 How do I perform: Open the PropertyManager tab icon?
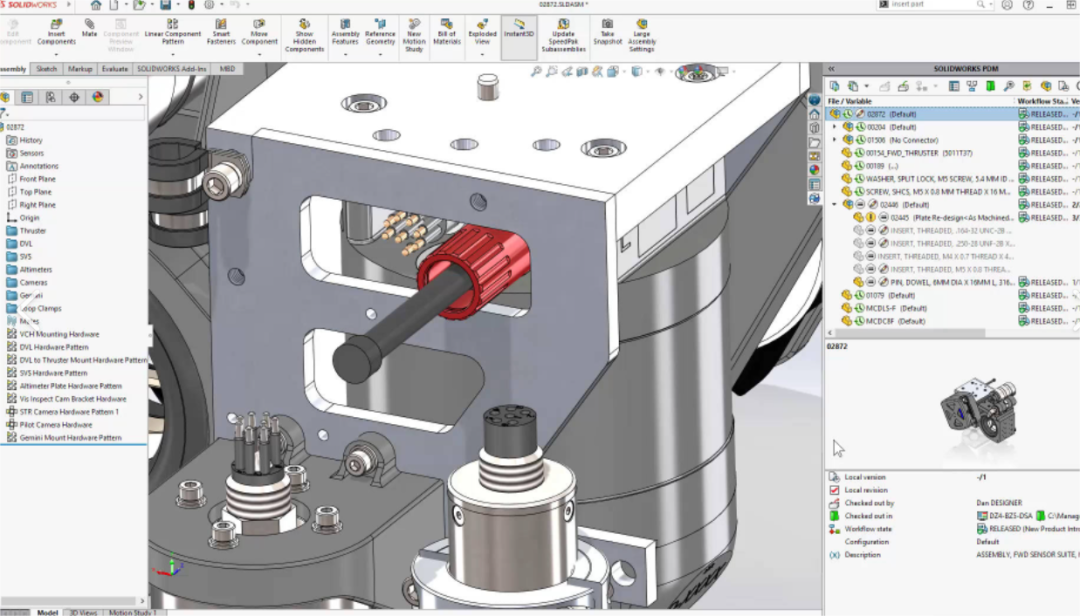pos(28,97)
